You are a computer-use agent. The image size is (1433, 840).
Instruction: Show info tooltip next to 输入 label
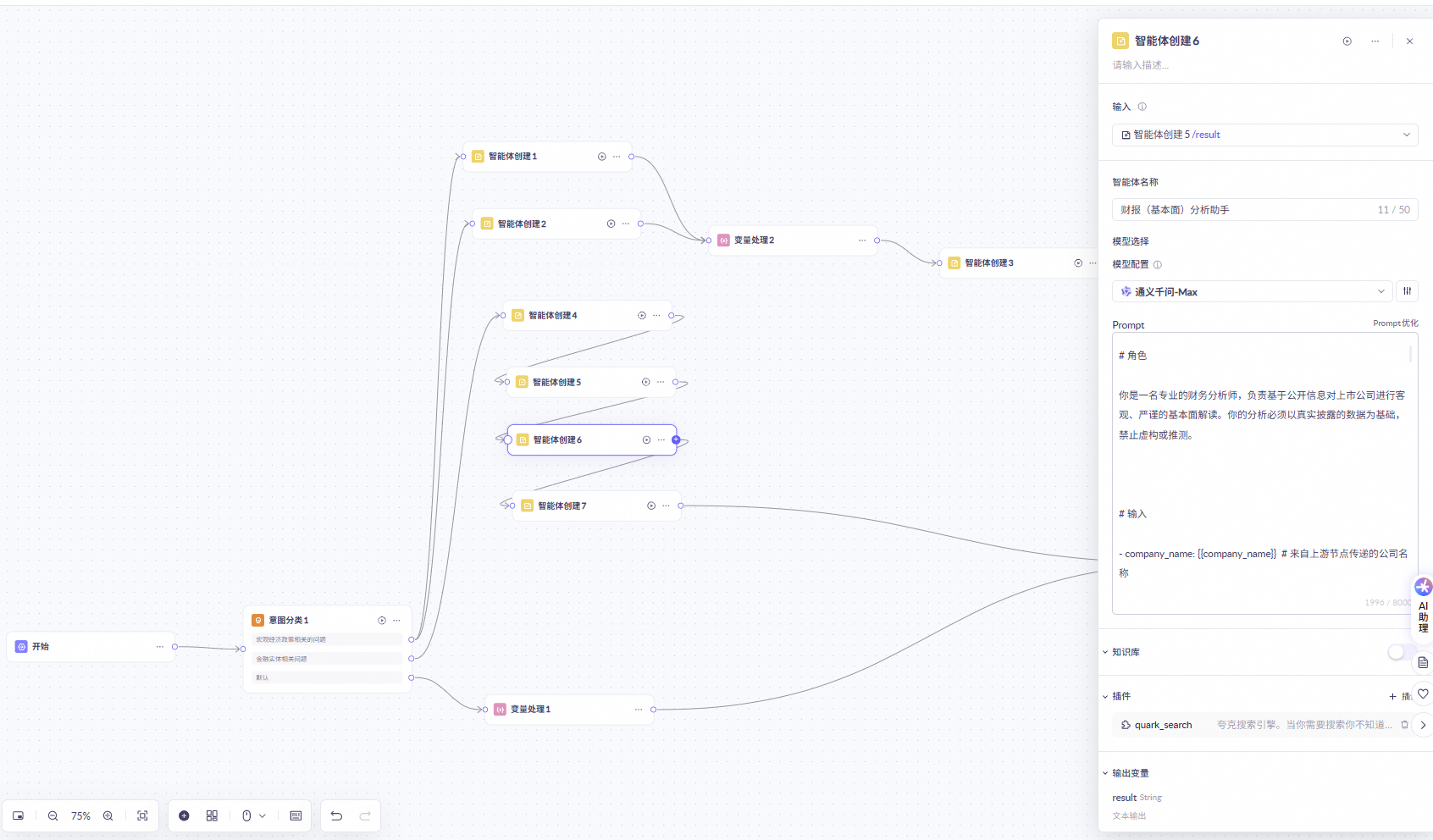(x=1142, y=107)
